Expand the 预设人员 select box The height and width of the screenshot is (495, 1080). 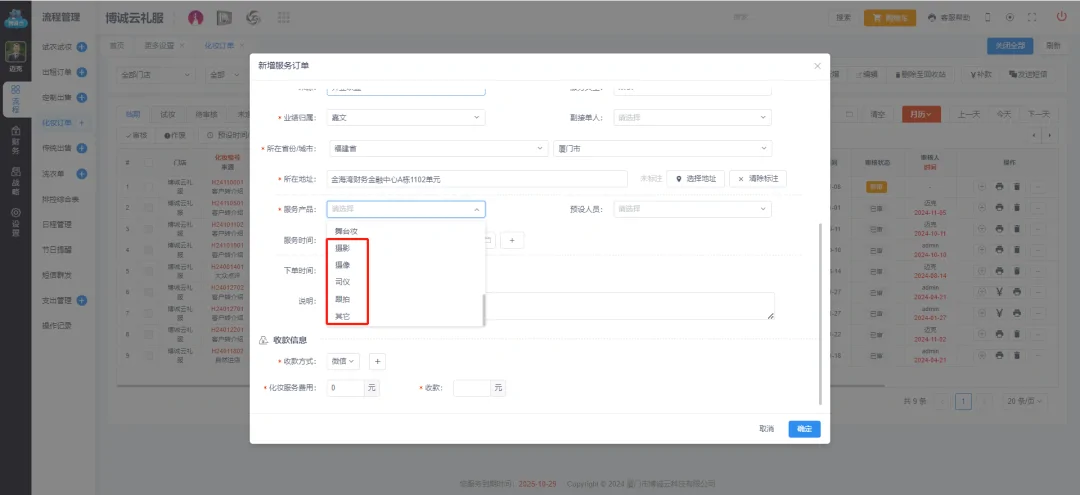click(x=691, y=209)
